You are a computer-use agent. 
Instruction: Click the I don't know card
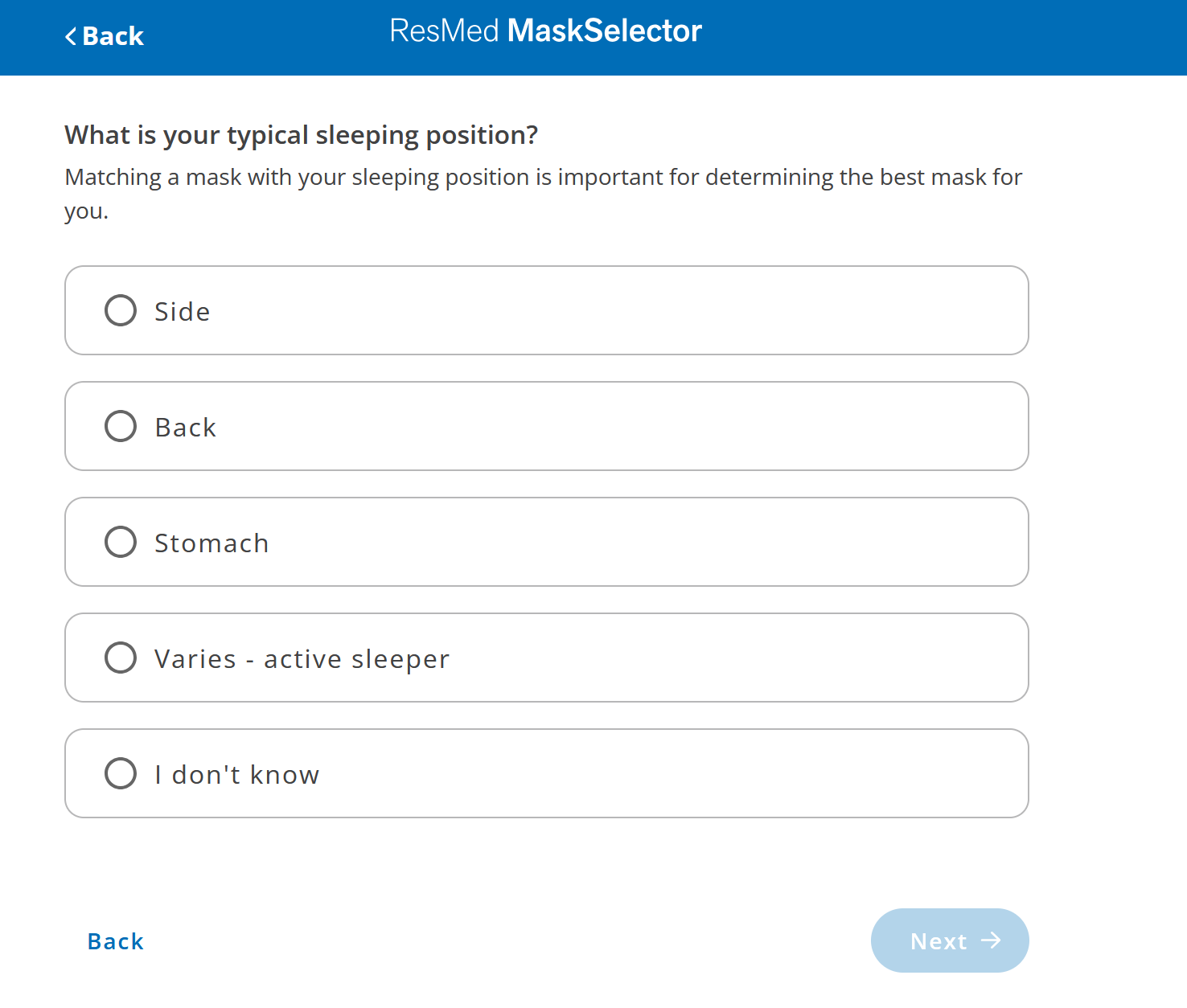(547, 773)
